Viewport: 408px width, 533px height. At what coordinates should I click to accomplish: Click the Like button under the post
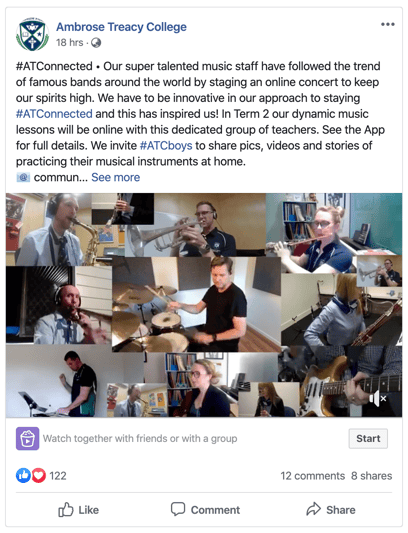point(79,510)
